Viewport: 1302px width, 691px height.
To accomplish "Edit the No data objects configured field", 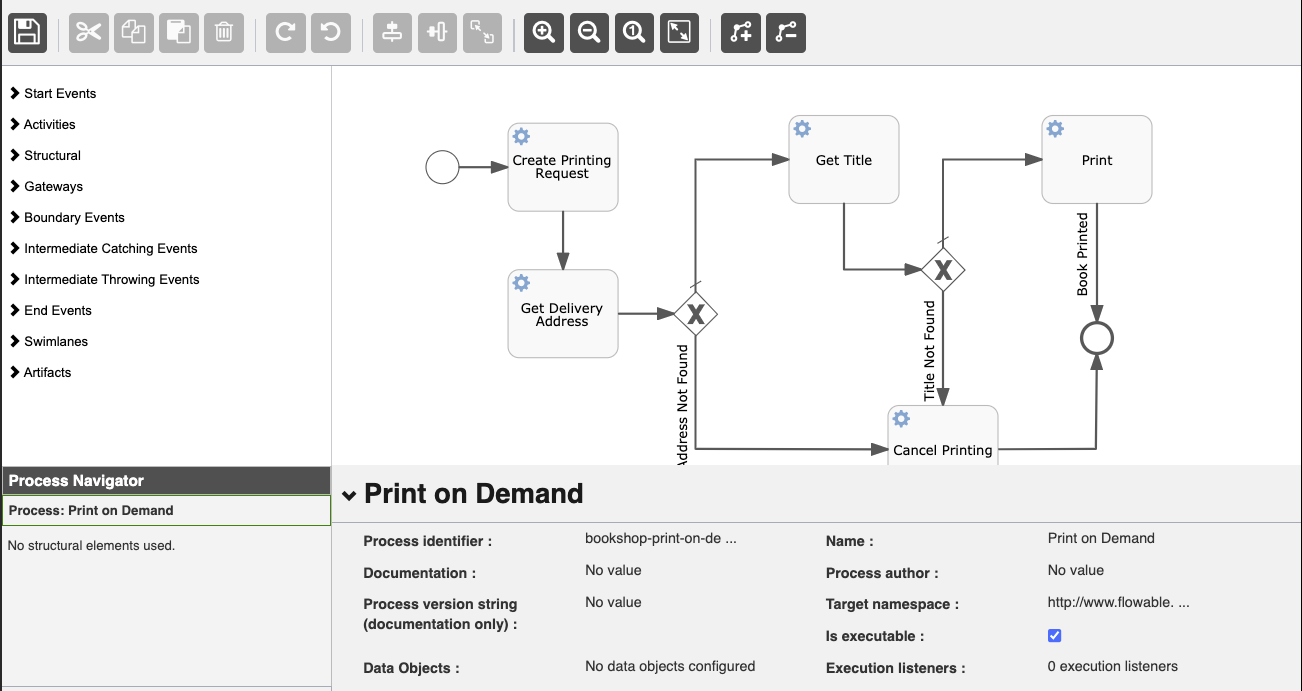I will point(670,666).
